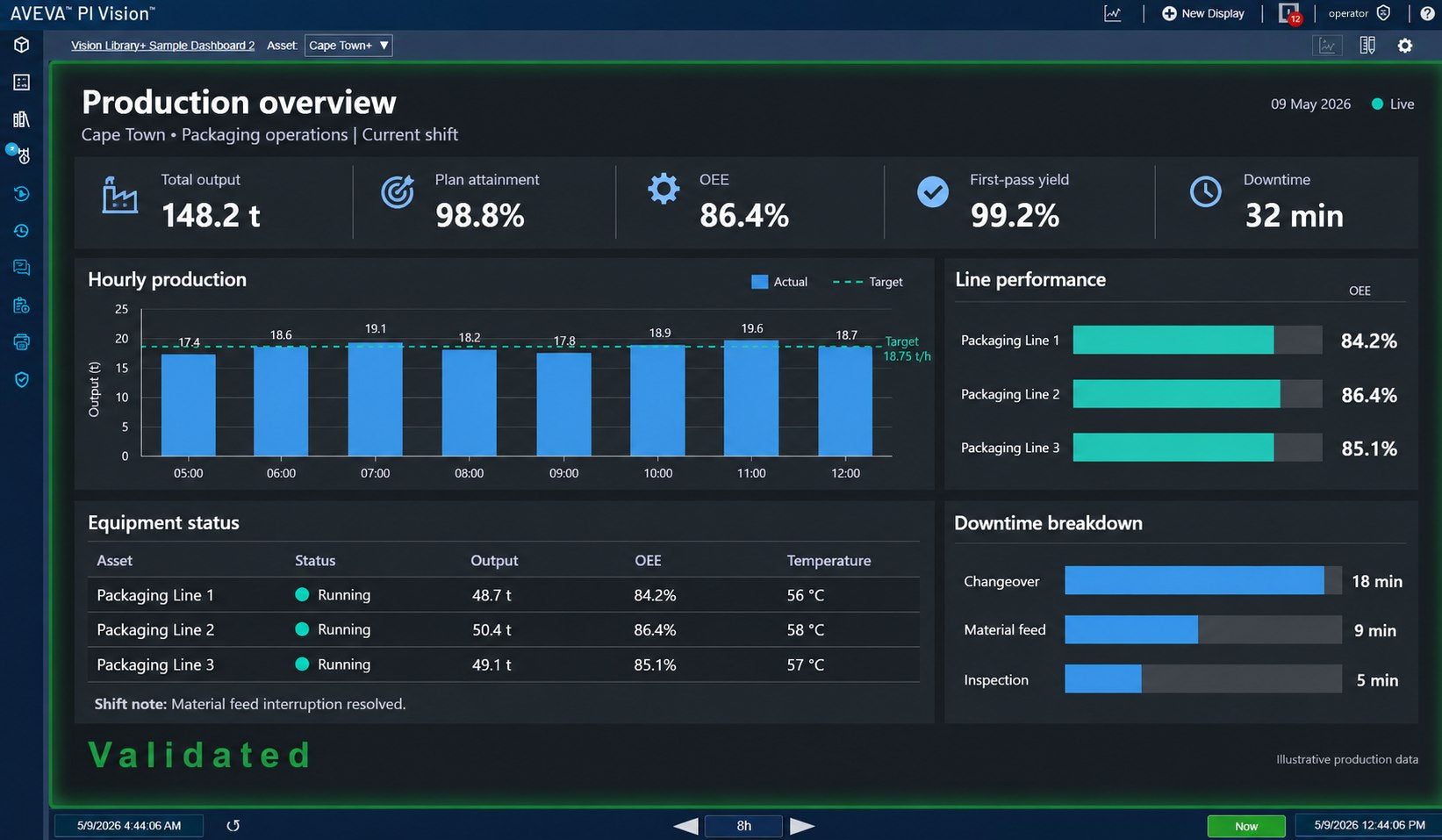The height and width of the screenshot is (840, 1442).
Task: Switch to display edit mode ruler-pencil icon
Action: tap(1367, 46)
